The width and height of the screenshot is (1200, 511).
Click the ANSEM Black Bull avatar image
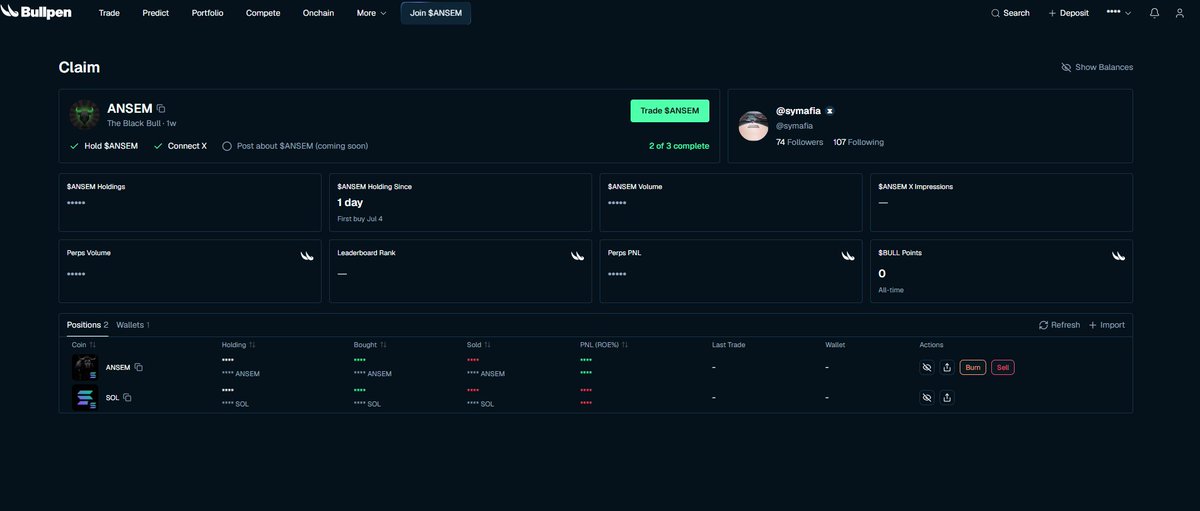84,114
